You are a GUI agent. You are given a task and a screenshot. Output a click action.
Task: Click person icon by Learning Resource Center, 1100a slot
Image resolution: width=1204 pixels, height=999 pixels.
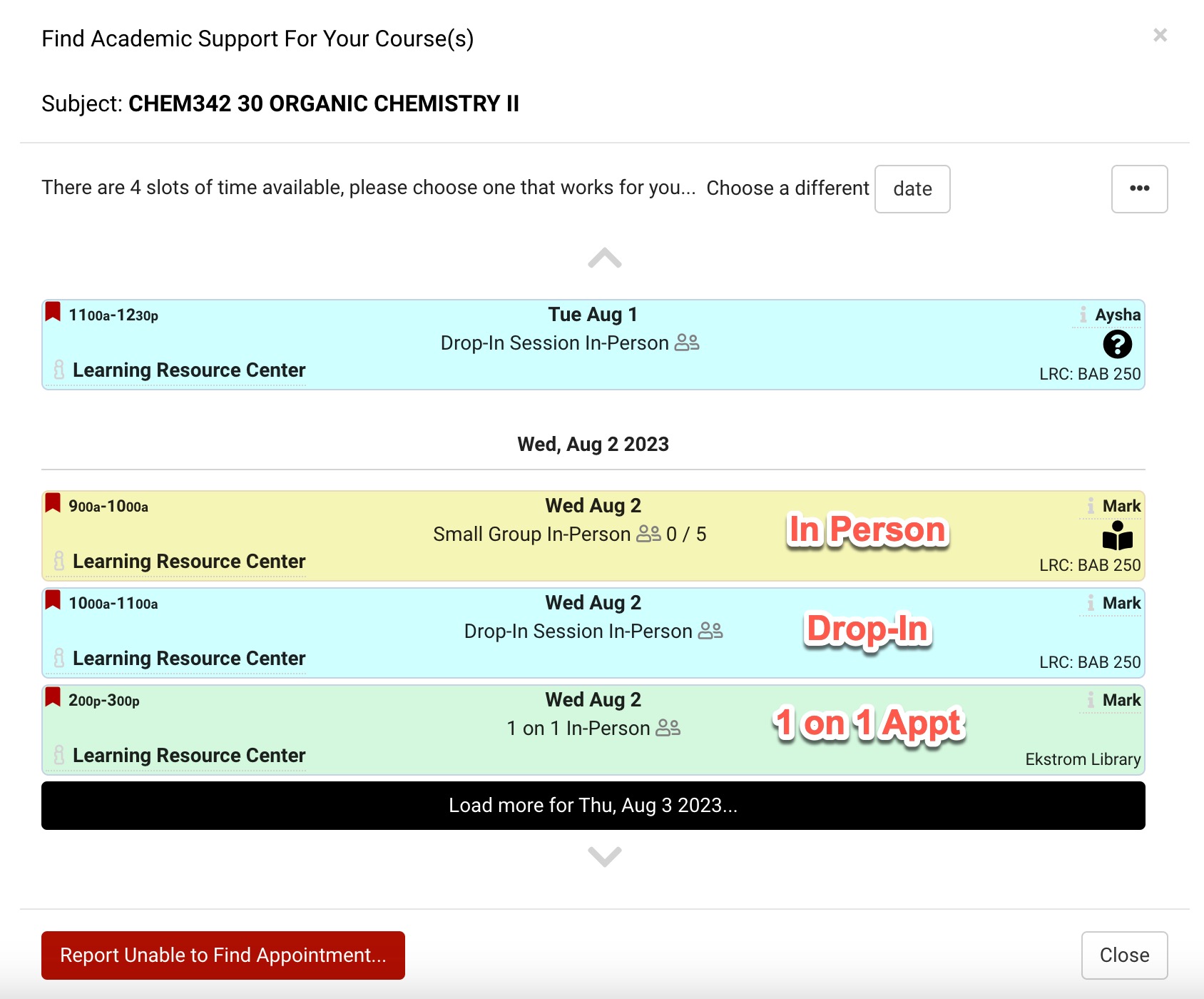click(x=59, y=370)
